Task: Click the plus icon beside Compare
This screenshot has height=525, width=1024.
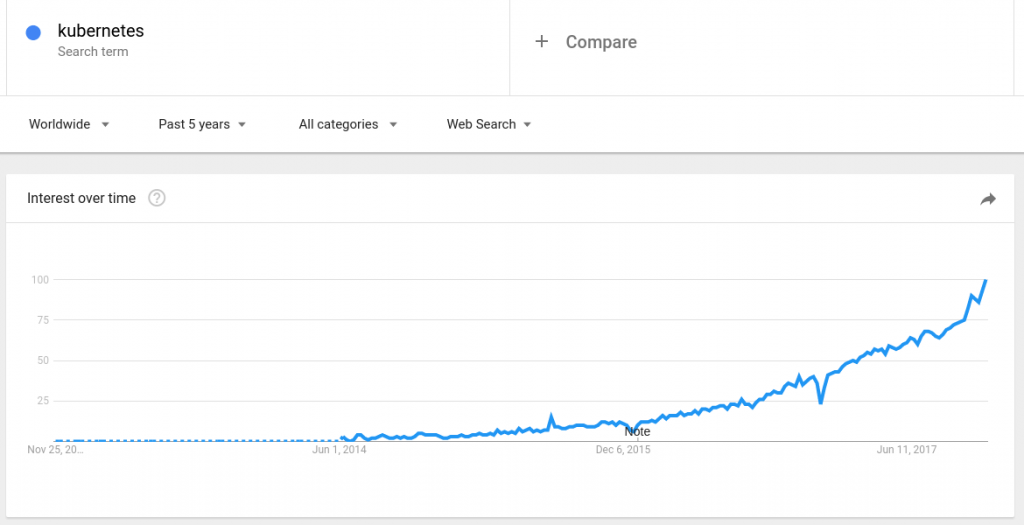Action: click(x=541, y=42)
